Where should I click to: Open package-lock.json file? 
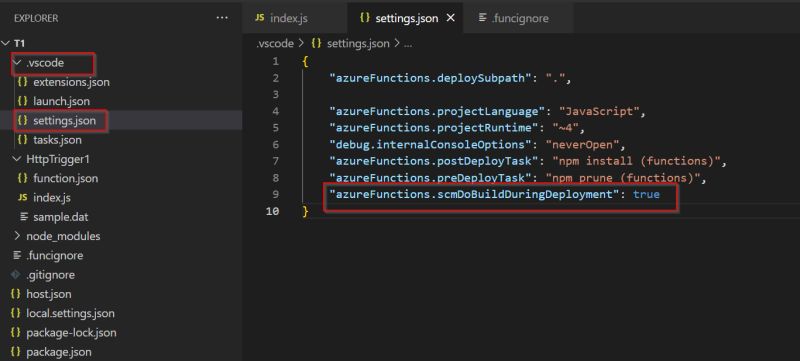click(x=71, y=333)
